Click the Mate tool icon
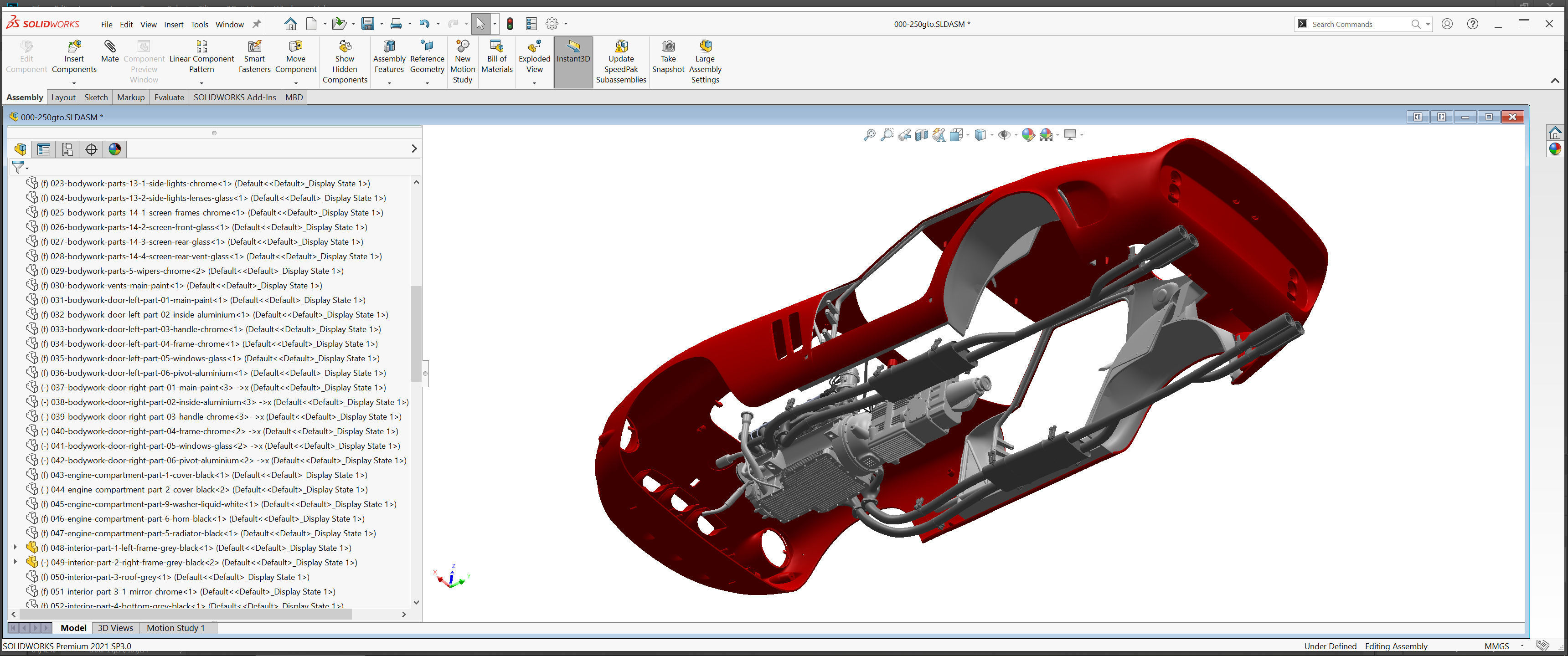Screen dimensions: 1568x656 click(109, 47)
